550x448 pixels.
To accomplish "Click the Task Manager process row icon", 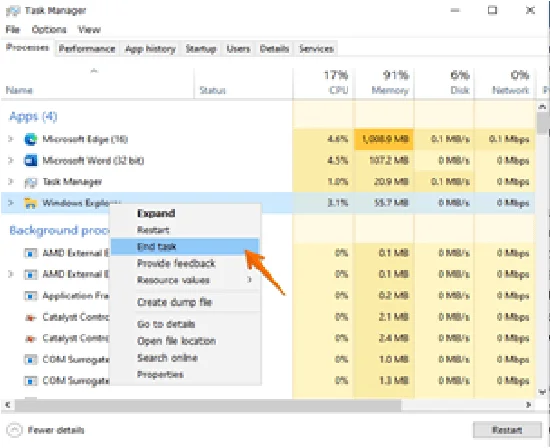I will click(x=31, y=182).
